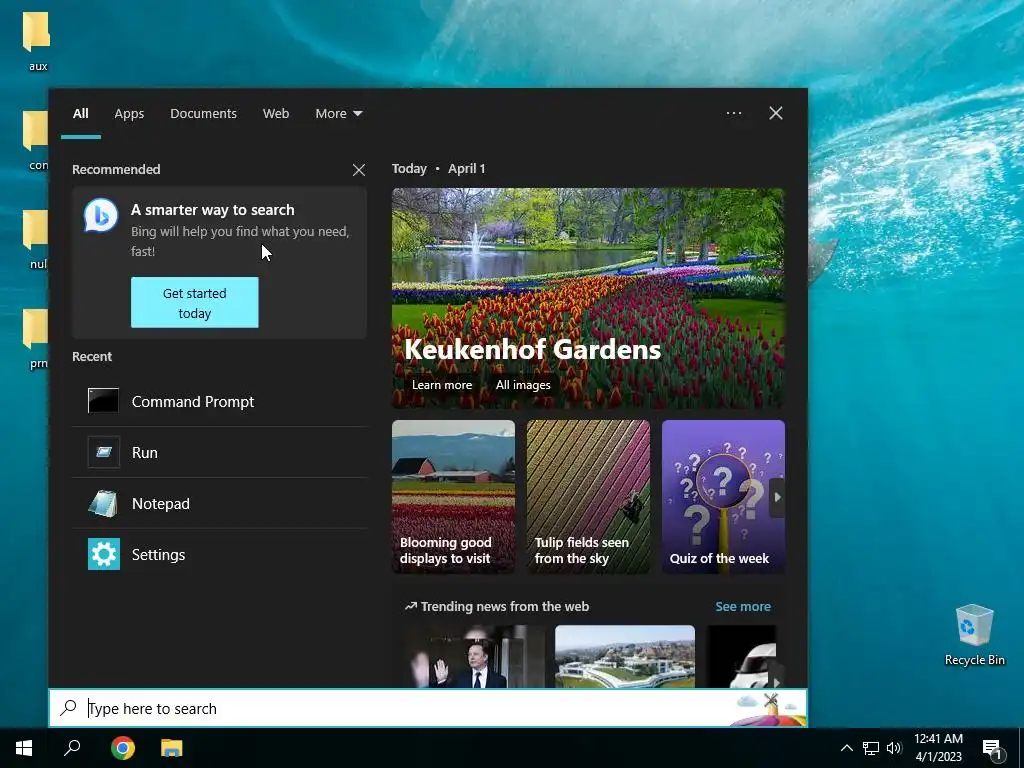1024x768 pixels.
Task: Click the magnifier icon in search box
Action: [69, 708]
